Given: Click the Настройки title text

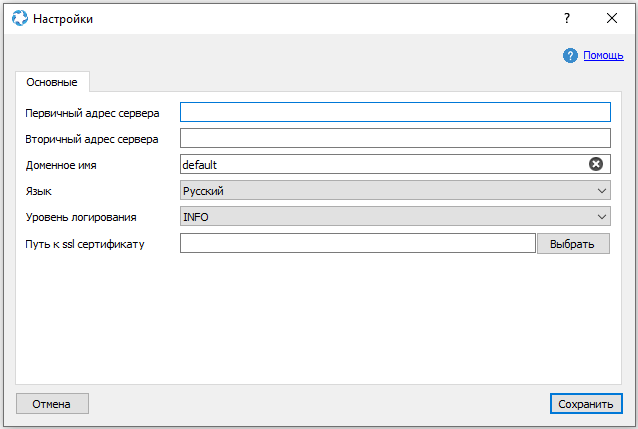Looking at the screenshot, I should 63,18.
